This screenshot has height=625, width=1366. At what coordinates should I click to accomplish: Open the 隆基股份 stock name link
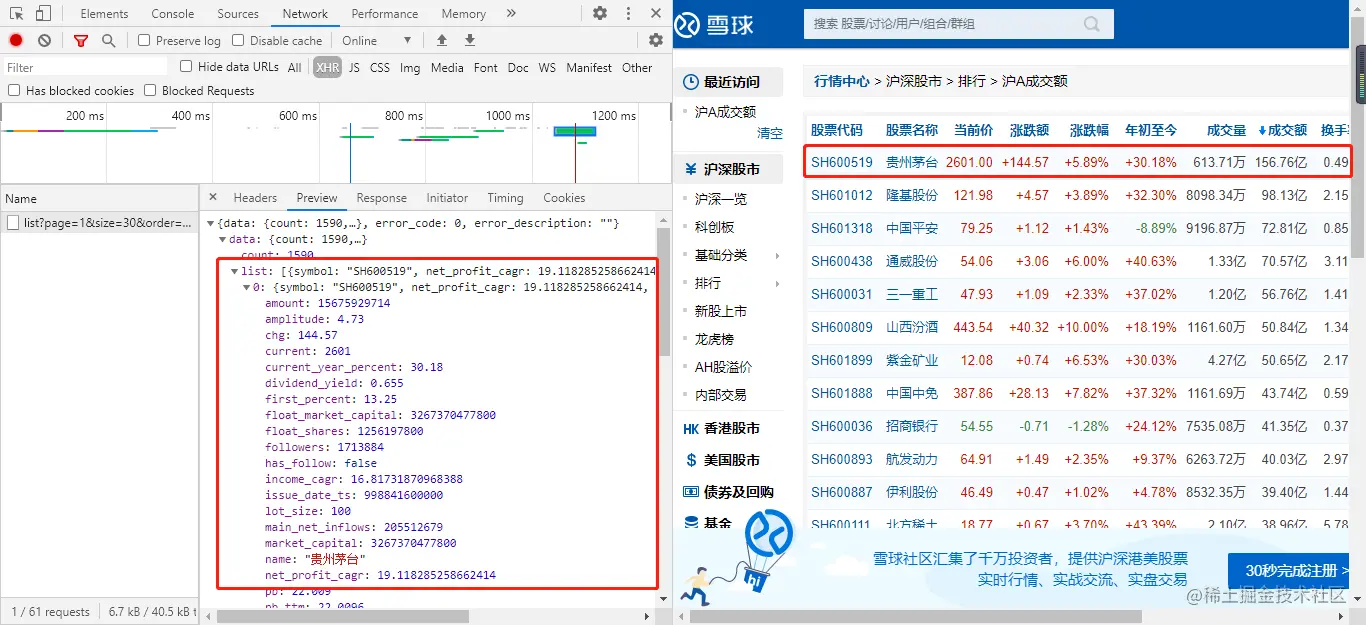912,195
